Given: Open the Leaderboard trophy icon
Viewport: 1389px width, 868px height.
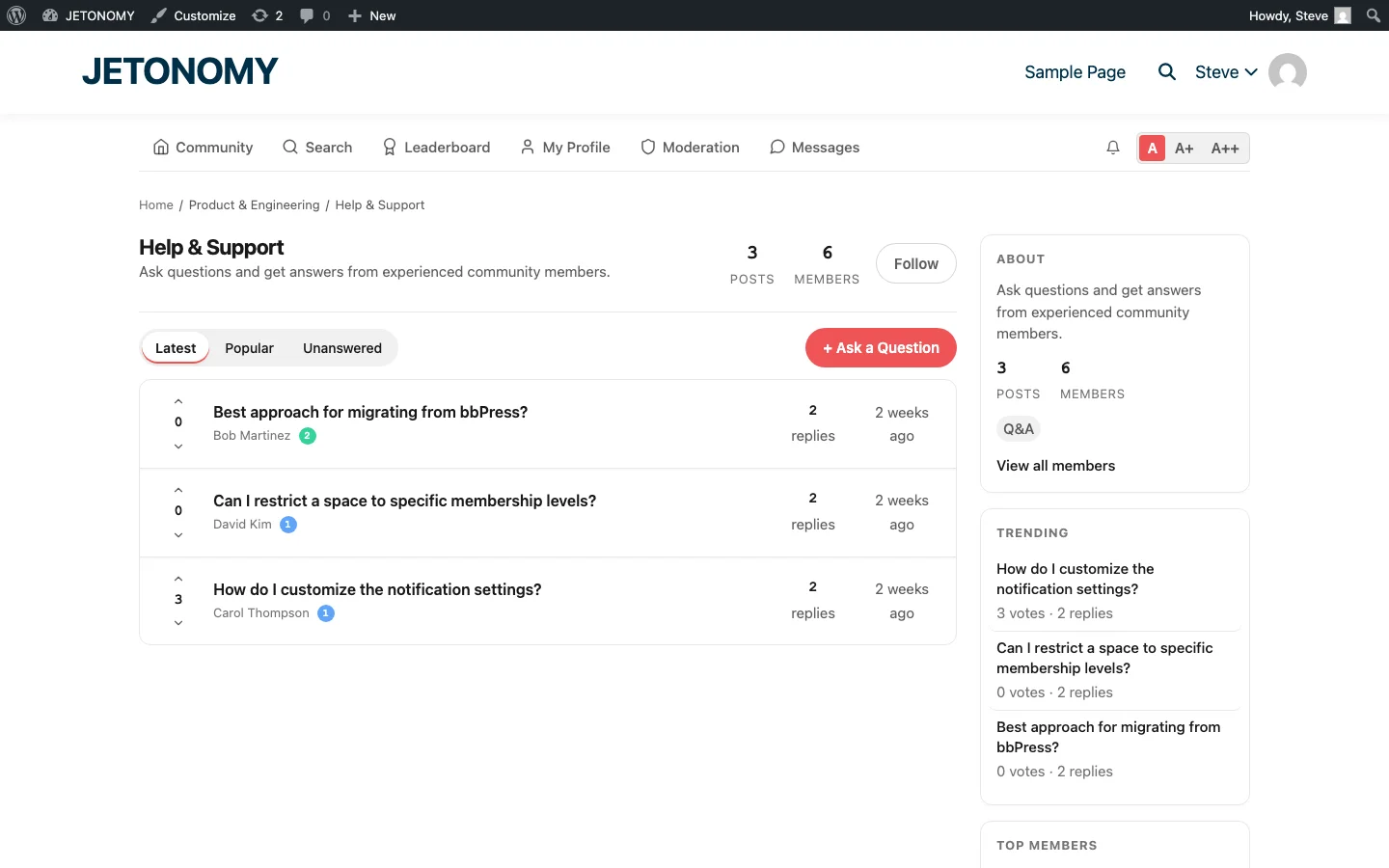Looking at the screenshot, I should 390,147.
